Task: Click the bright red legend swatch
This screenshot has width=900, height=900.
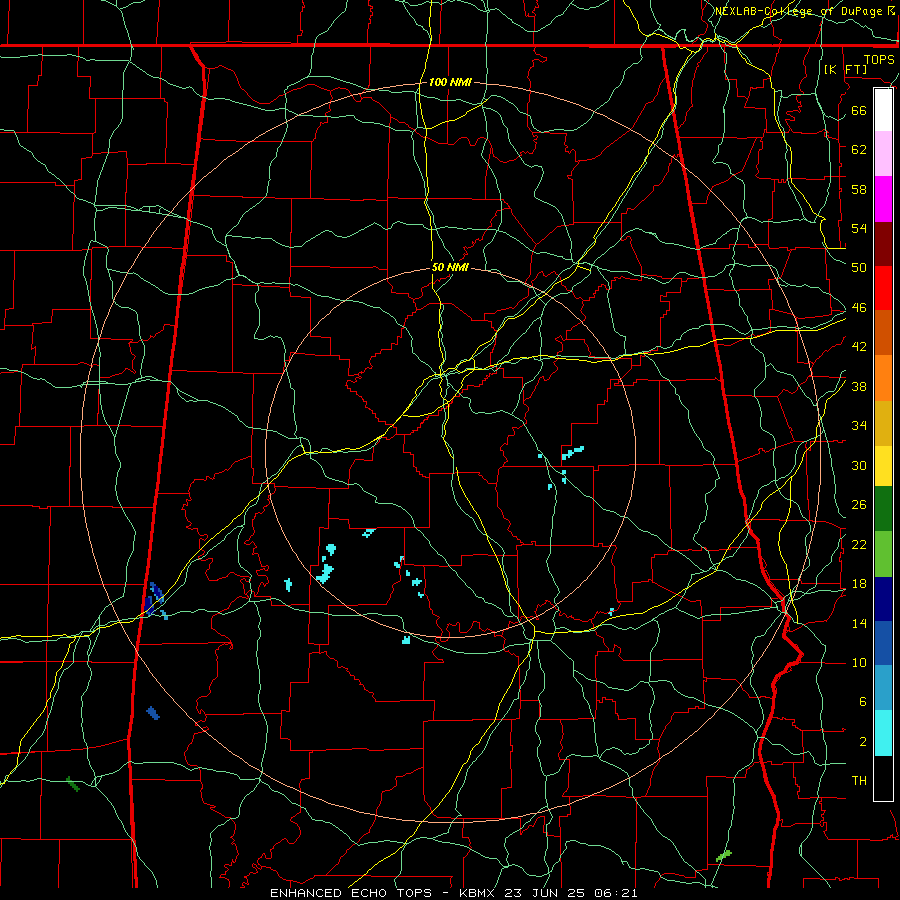Action: point(883,288)
